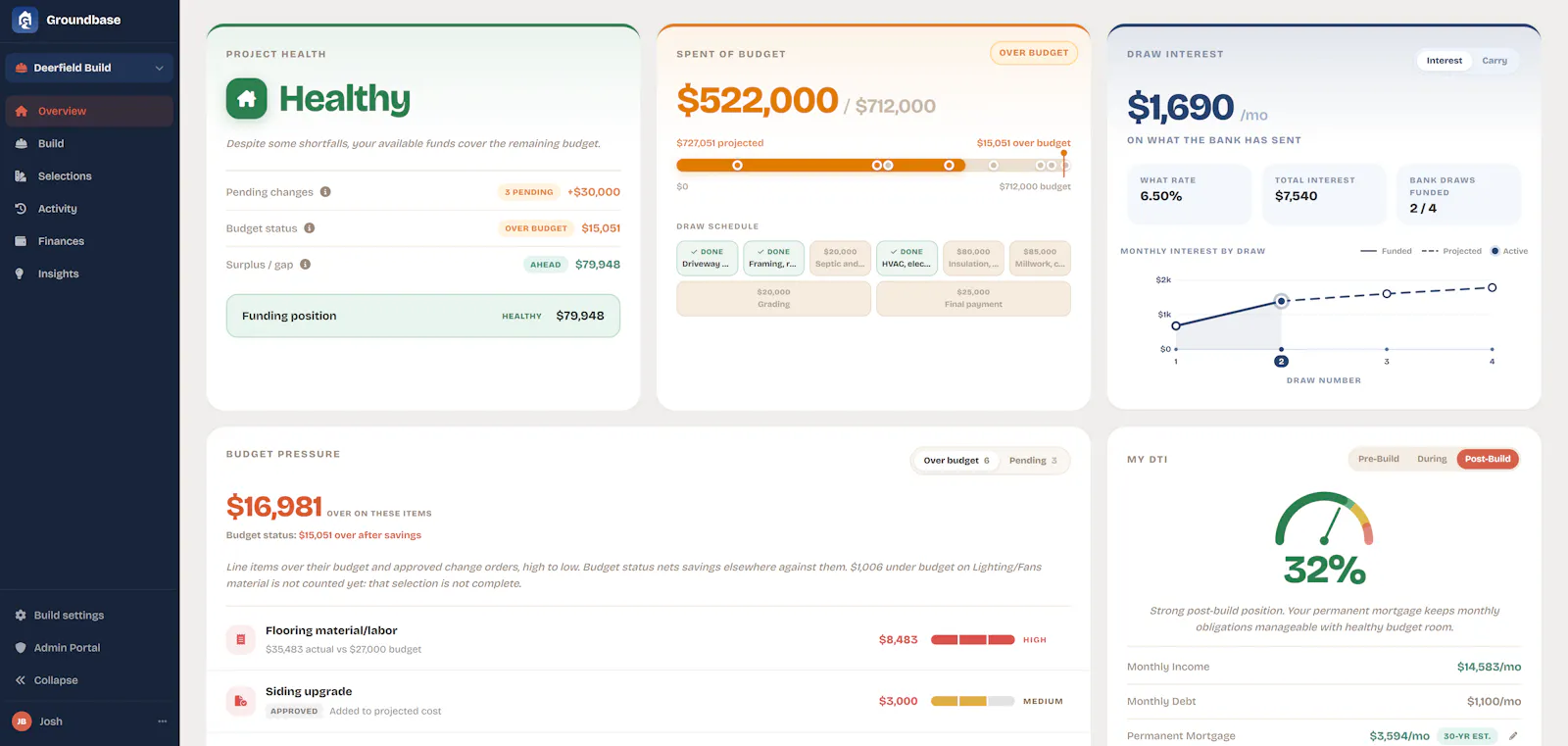Show info tooltip beside Budget status
This screenshot has height=746, width=1568.
310,228
